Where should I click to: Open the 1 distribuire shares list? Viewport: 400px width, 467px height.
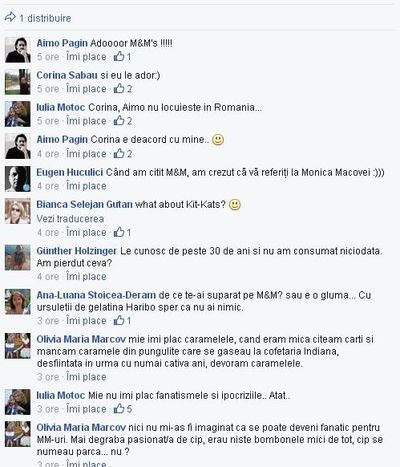pos(45,18)
